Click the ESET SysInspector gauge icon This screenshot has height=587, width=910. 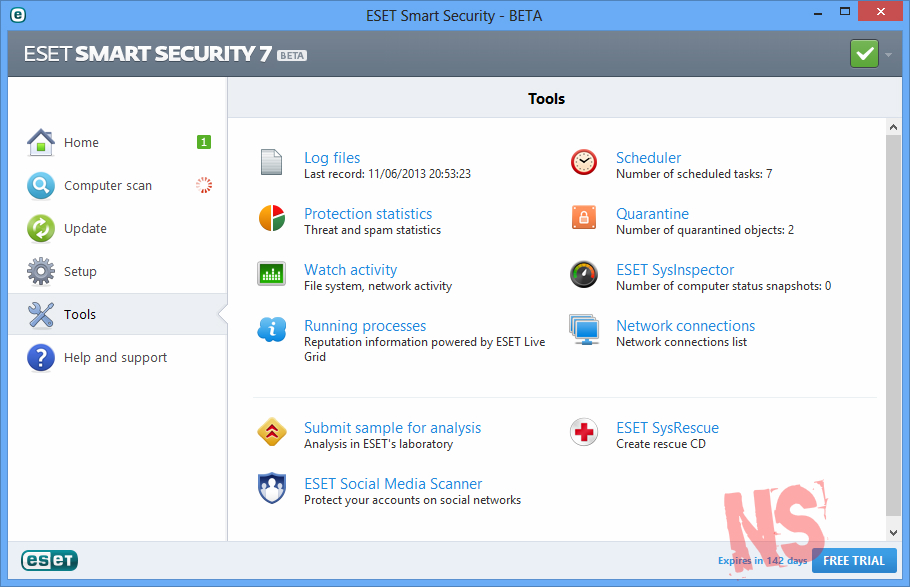click(584, 274)
